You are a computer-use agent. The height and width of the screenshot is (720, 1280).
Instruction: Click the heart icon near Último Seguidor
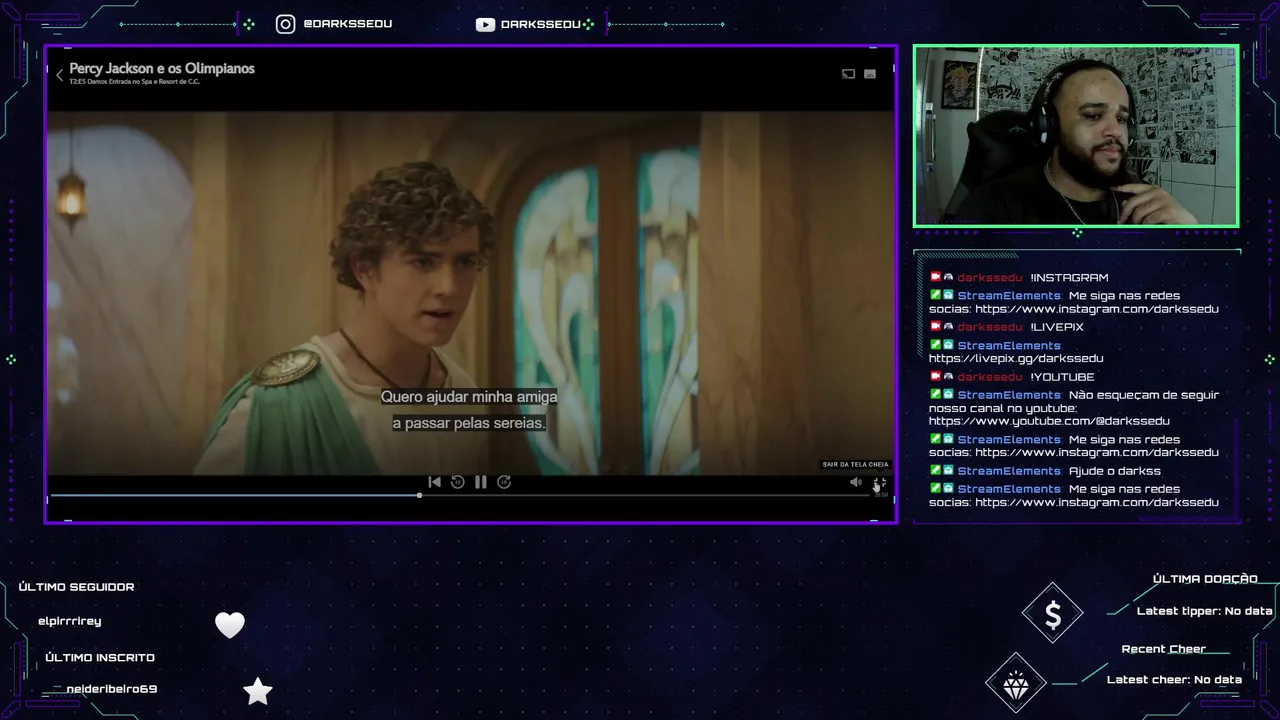point(230,625)
